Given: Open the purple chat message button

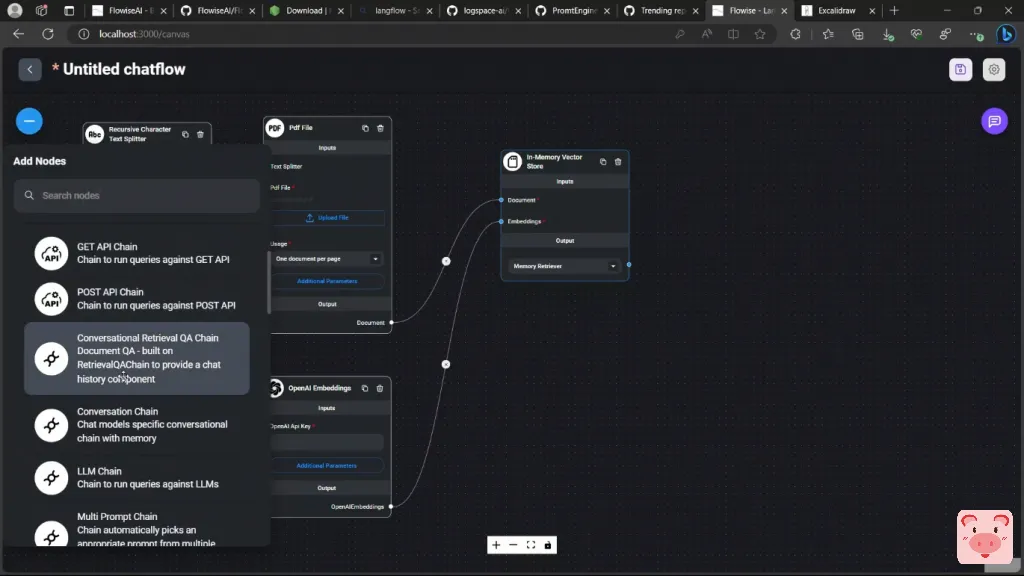Looking at the screenshot, I should click(994, 121).
